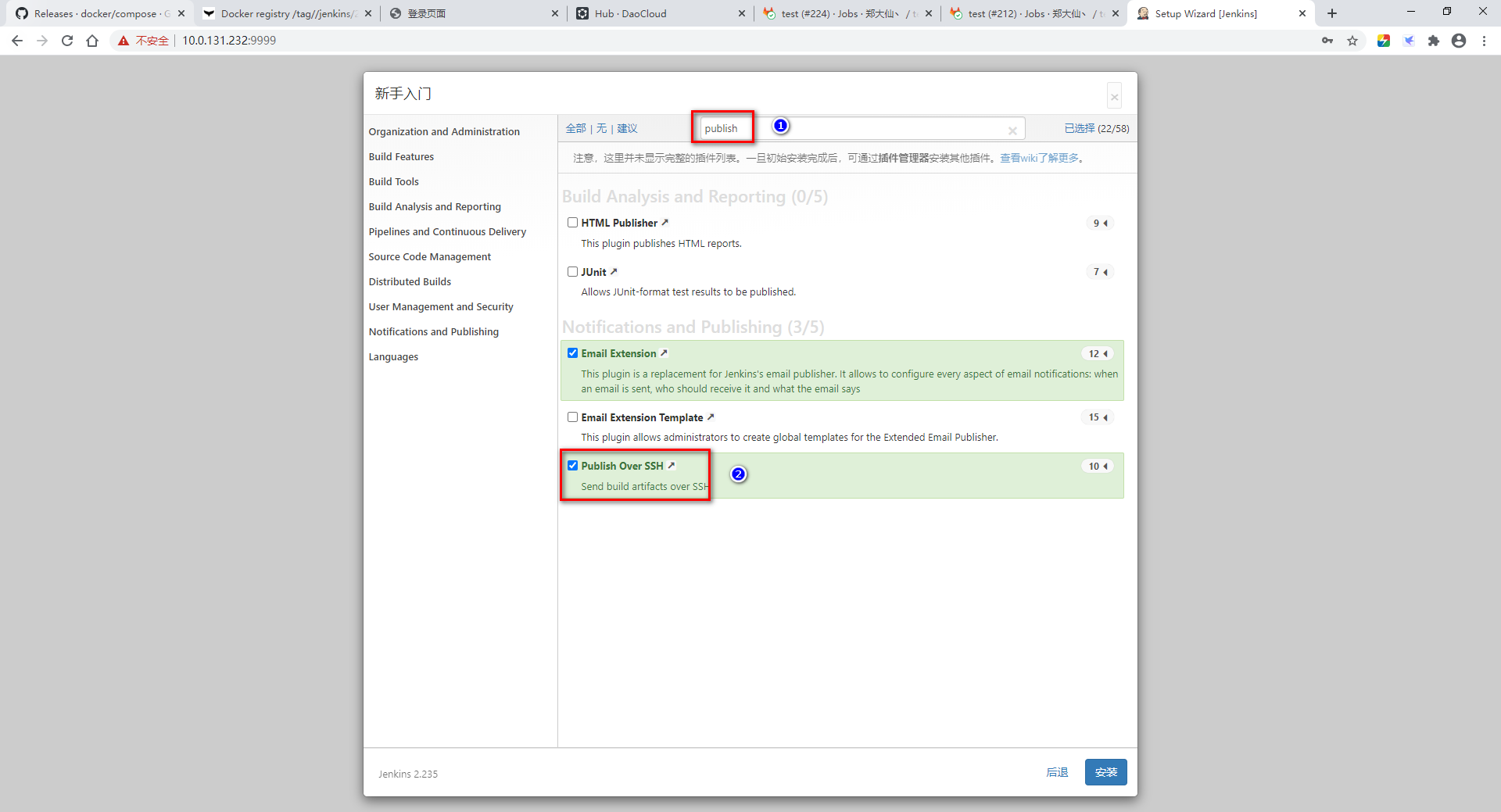Image resolution: width=1501 pixels, height=812 pixels.
Task: Uncheck the Publish Over SSH plugin
Action: coord(573,466)
